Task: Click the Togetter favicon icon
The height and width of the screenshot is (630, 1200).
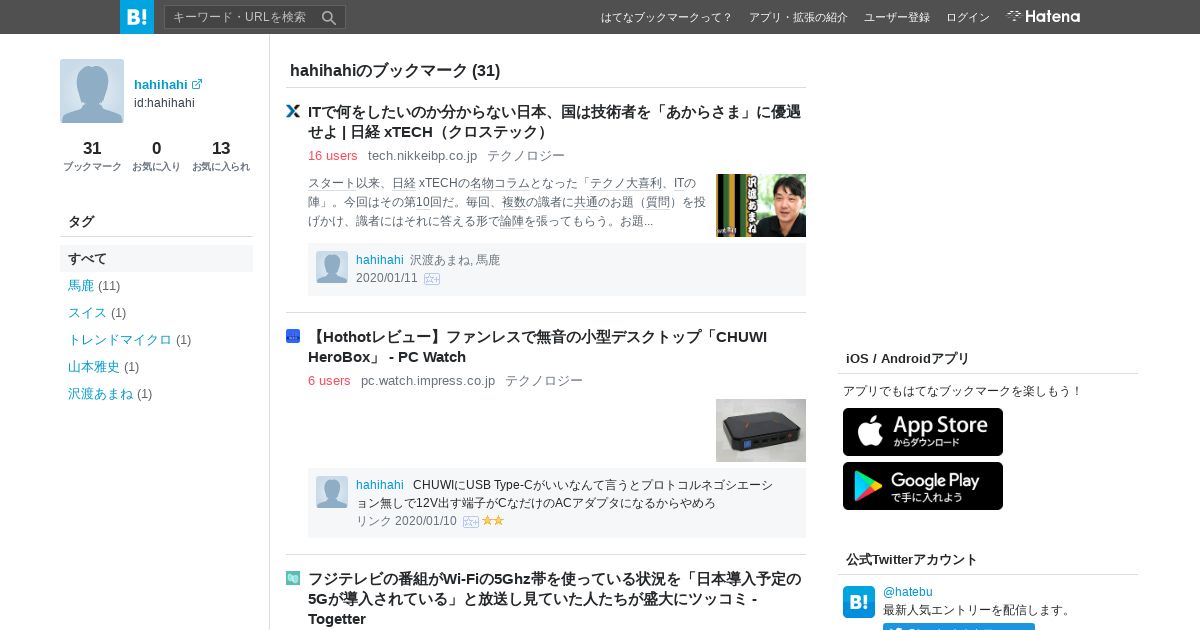Action: tap(293, 578)
